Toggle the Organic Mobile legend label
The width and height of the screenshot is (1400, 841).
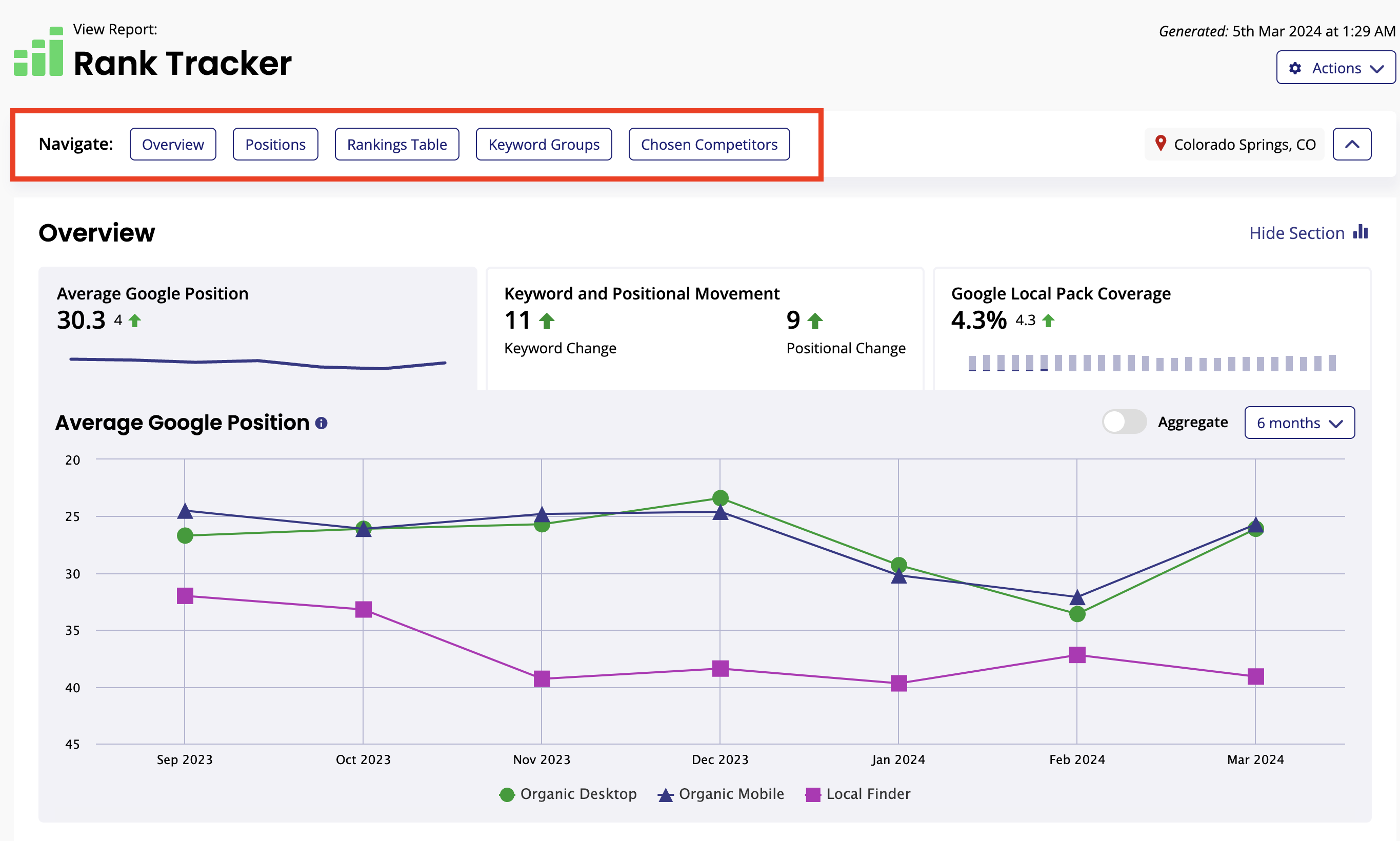(x=731, y=794)
